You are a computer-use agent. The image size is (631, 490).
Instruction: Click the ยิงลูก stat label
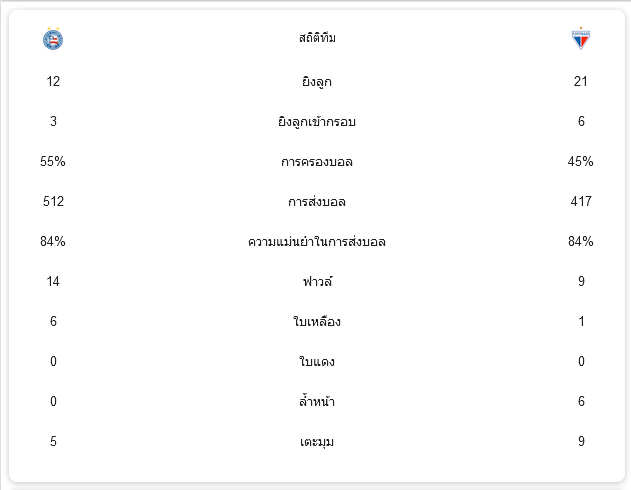pyautogui.click(x=317, y=82)
